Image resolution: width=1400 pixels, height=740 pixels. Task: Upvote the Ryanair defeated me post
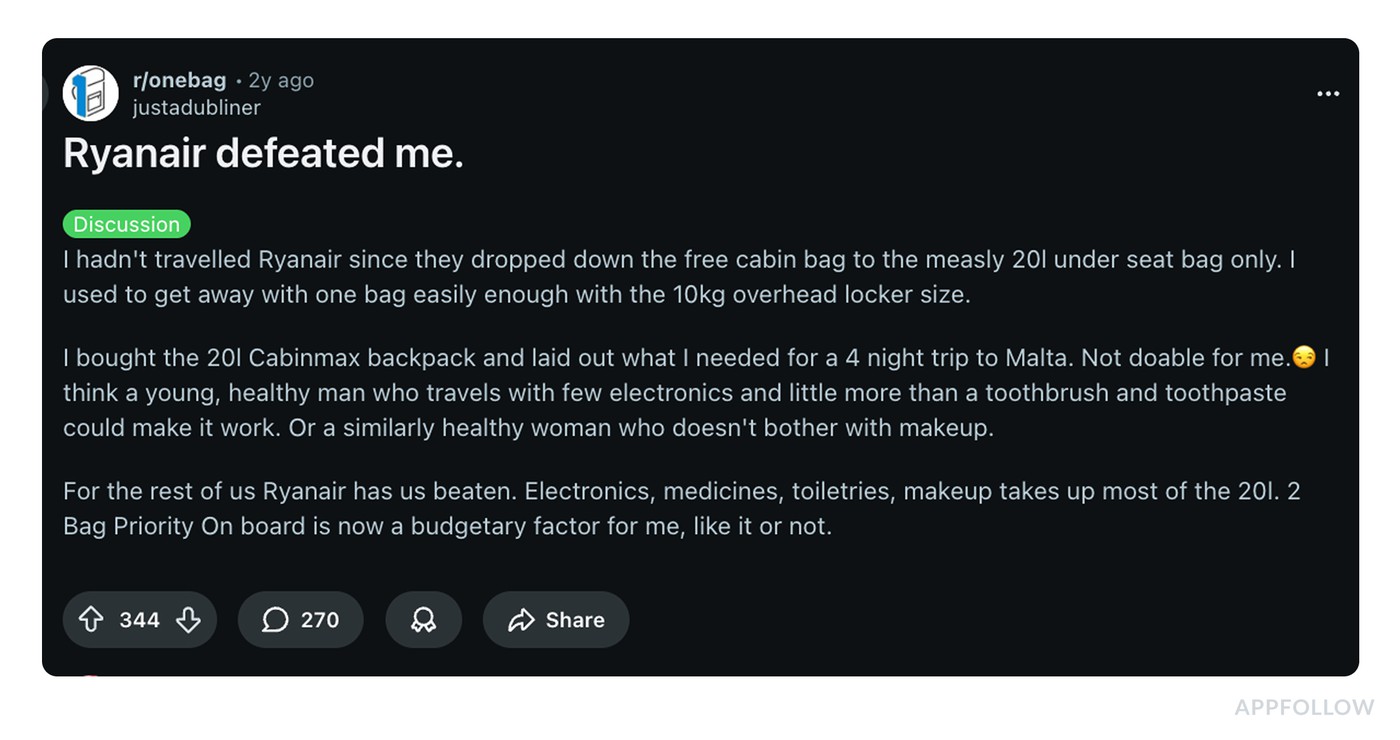click(91, 620)
